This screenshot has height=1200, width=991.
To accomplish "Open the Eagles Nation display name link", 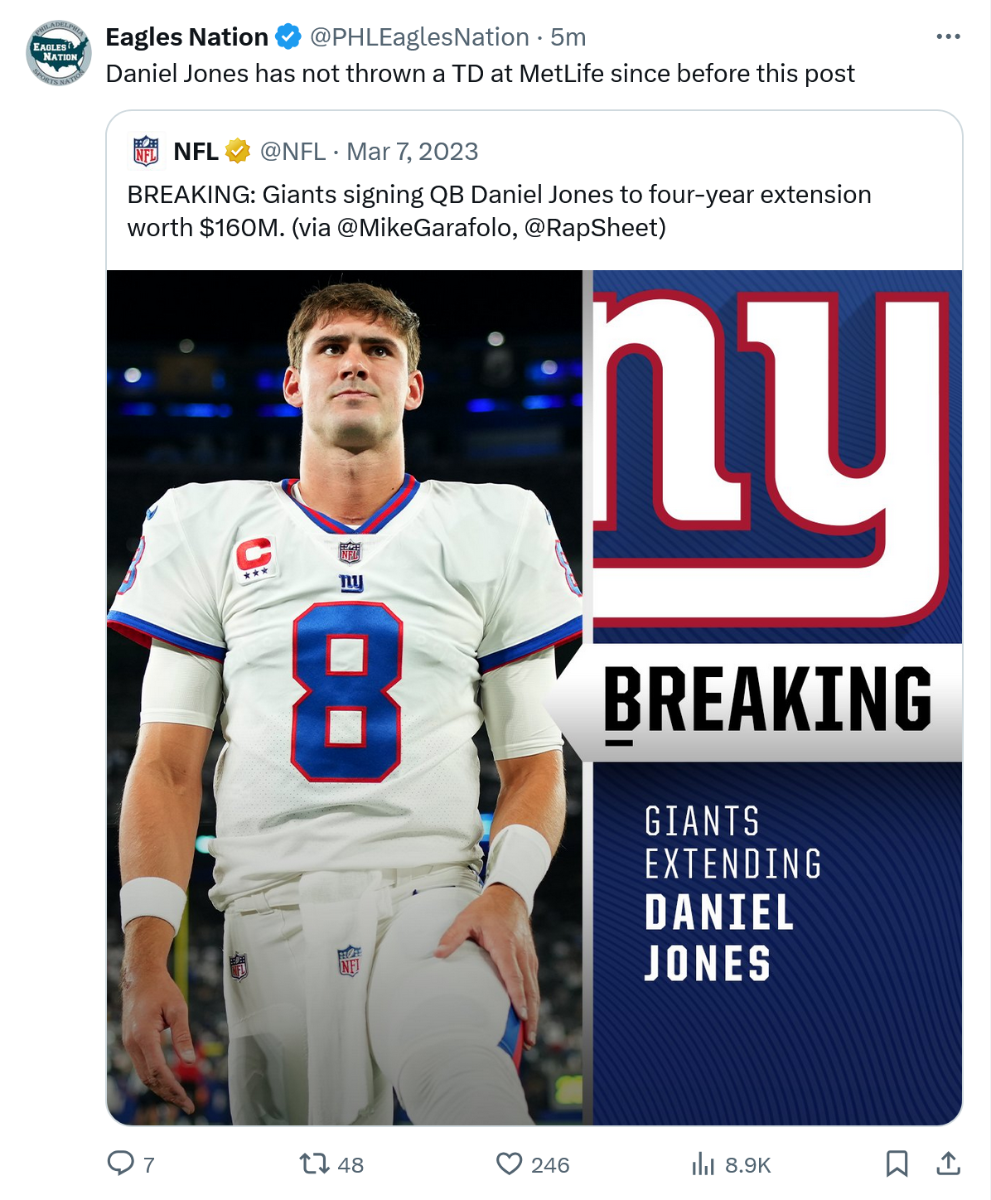I will [187, 38].
